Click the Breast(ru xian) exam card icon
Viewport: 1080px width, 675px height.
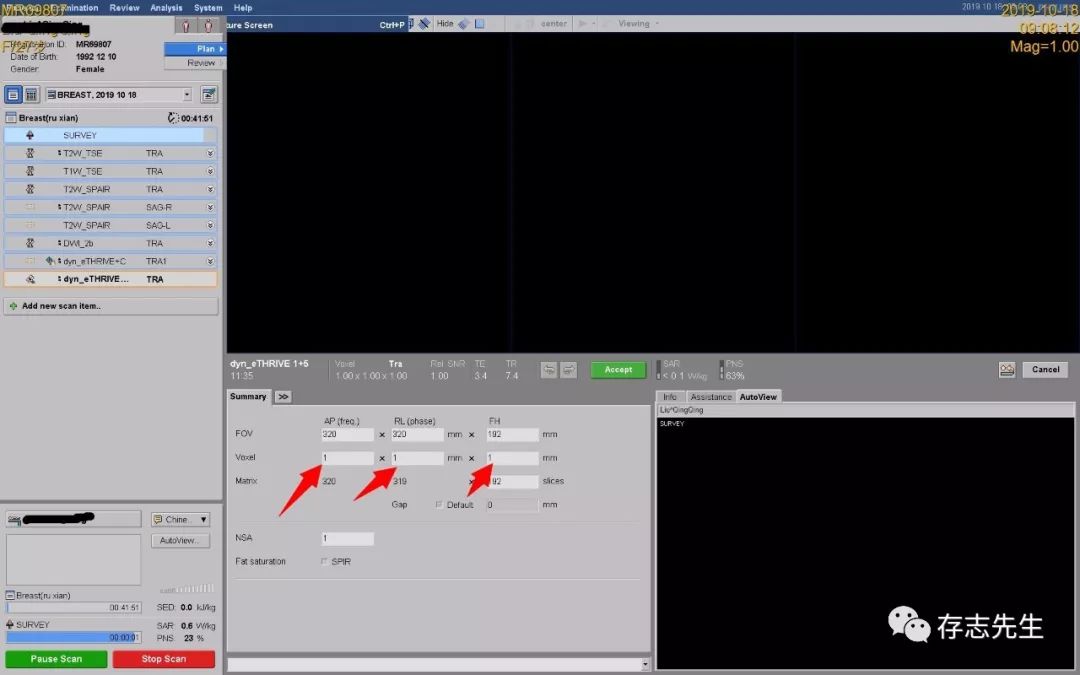click(11, 118)
